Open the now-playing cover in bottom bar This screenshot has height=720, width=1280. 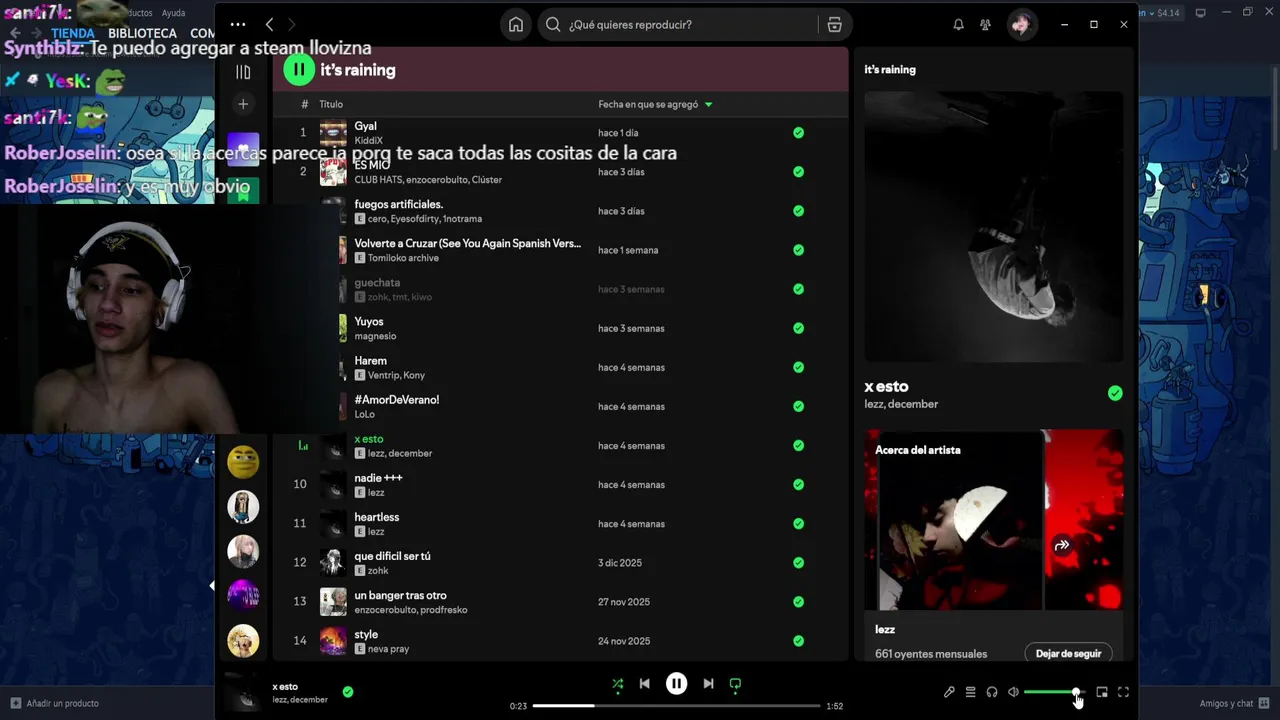[x=244, y=692]
